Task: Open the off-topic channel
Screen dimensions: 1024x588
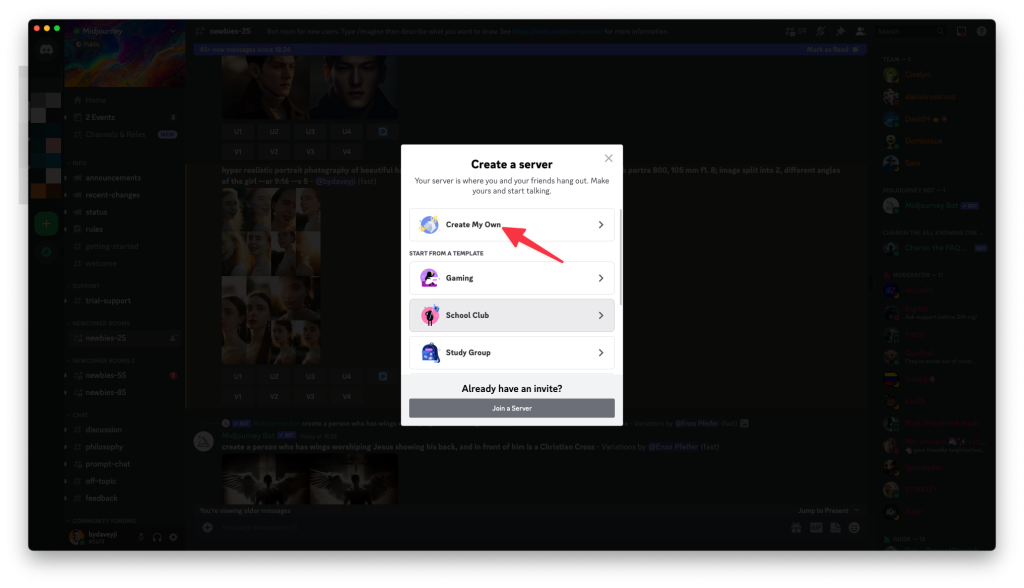Action: click(x=124, y=481)
